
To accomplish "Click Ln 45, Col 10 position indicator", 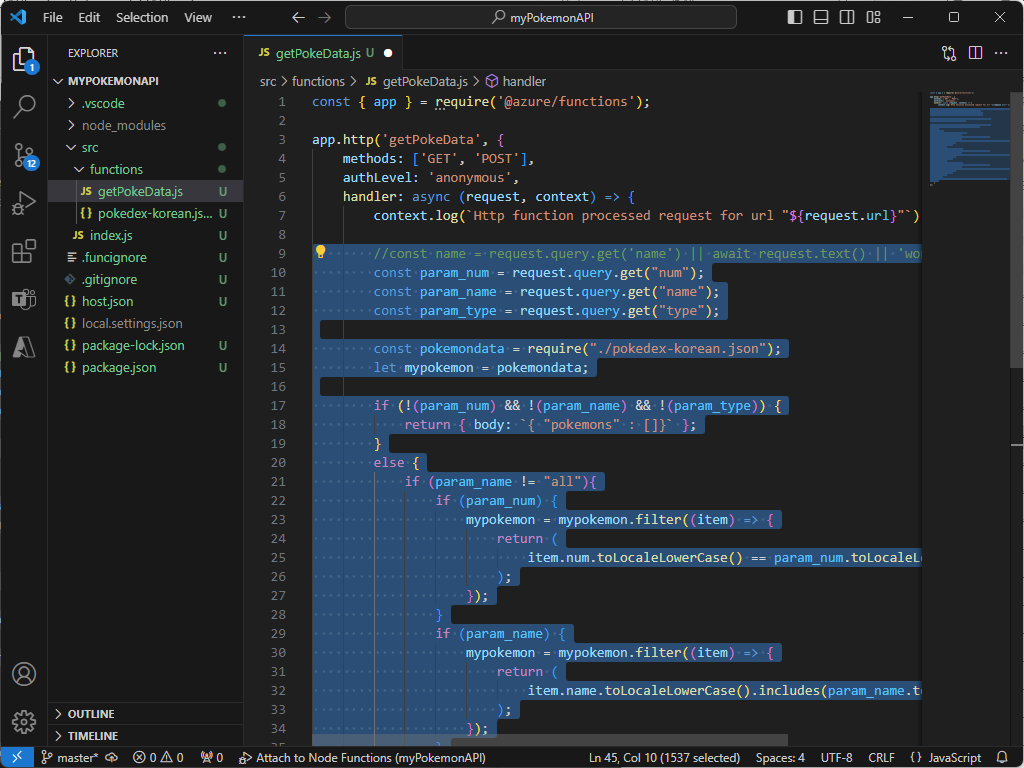I will click(664, 758).
